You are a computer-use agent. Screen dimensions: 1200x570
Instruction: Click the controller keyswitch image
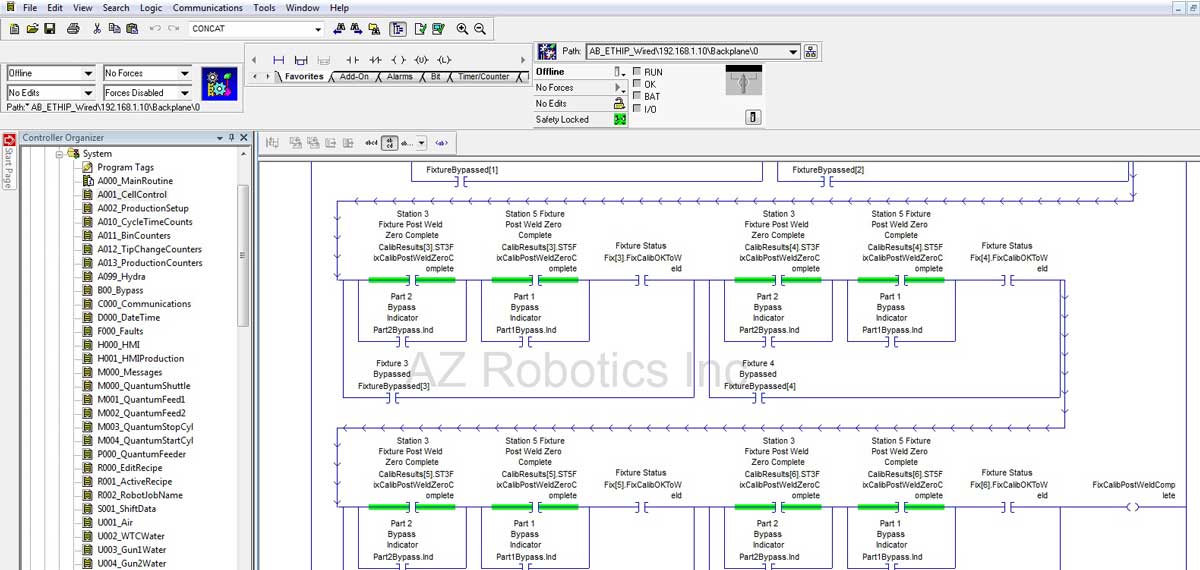pyautogui.click(x=743, y=82)
